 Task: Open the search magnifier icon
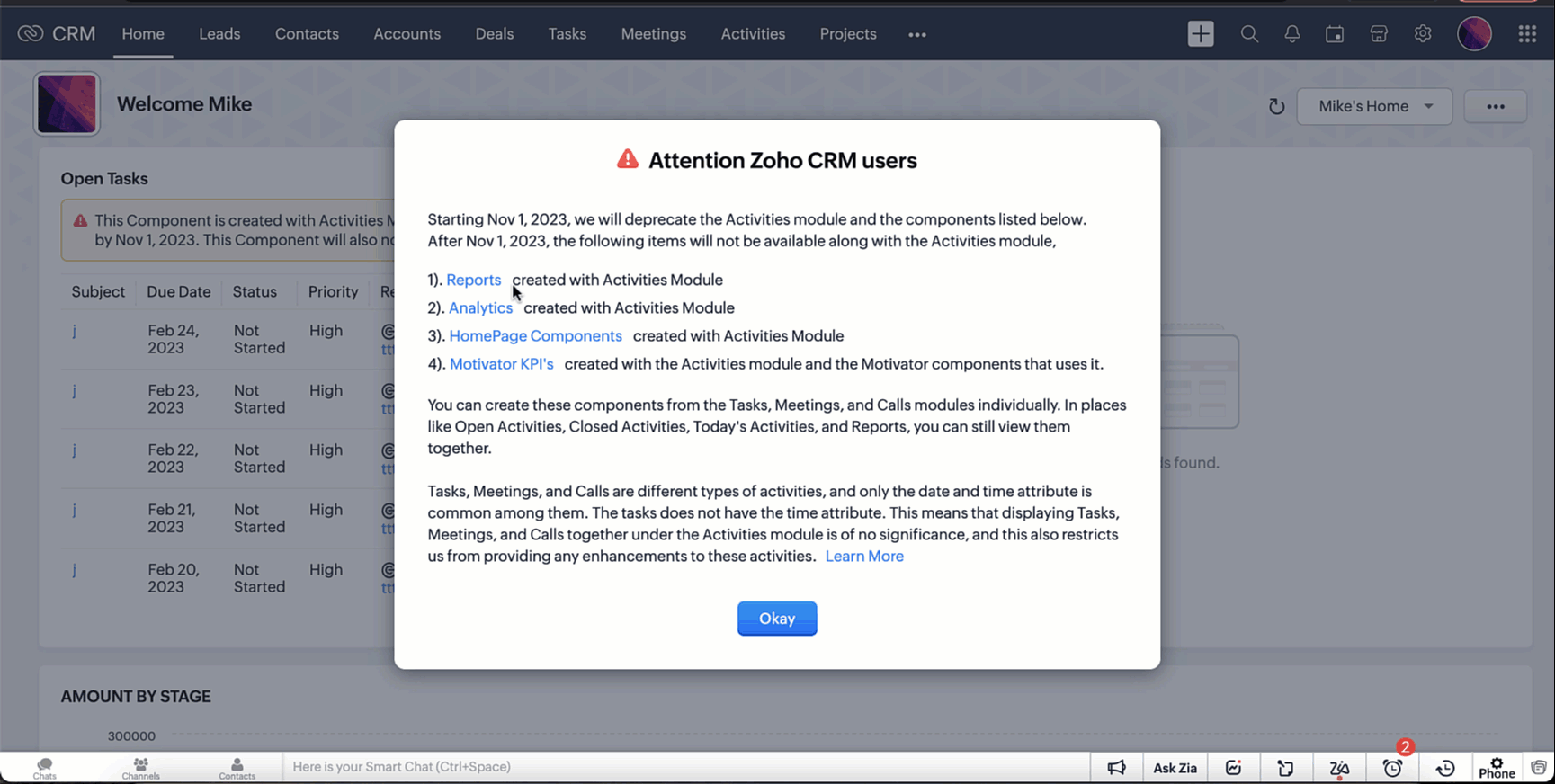coord(1249,34)
